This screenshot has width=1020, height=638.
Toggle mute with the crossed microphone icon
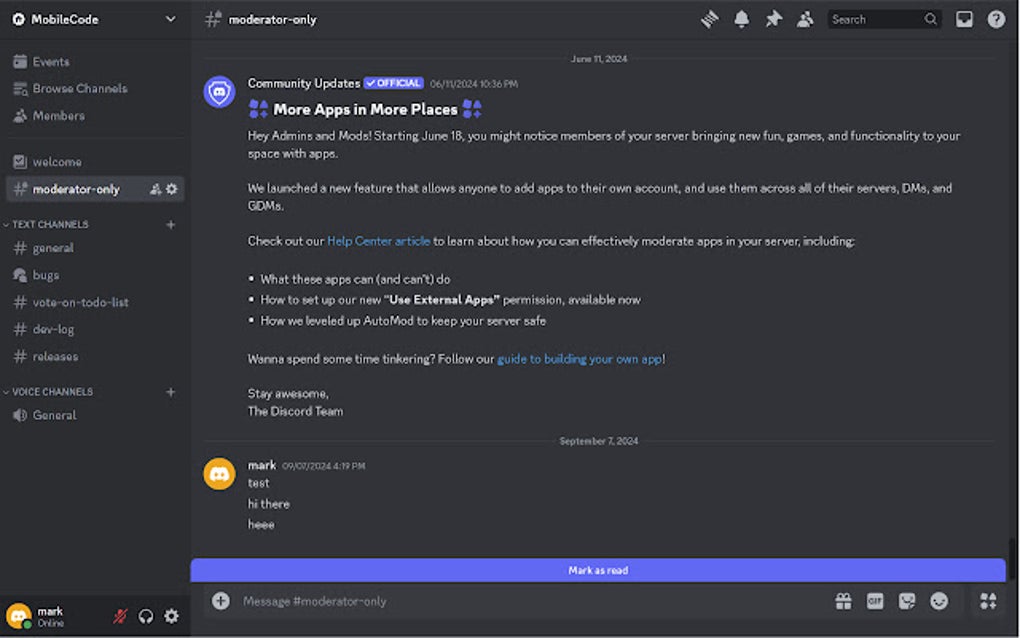119,616
